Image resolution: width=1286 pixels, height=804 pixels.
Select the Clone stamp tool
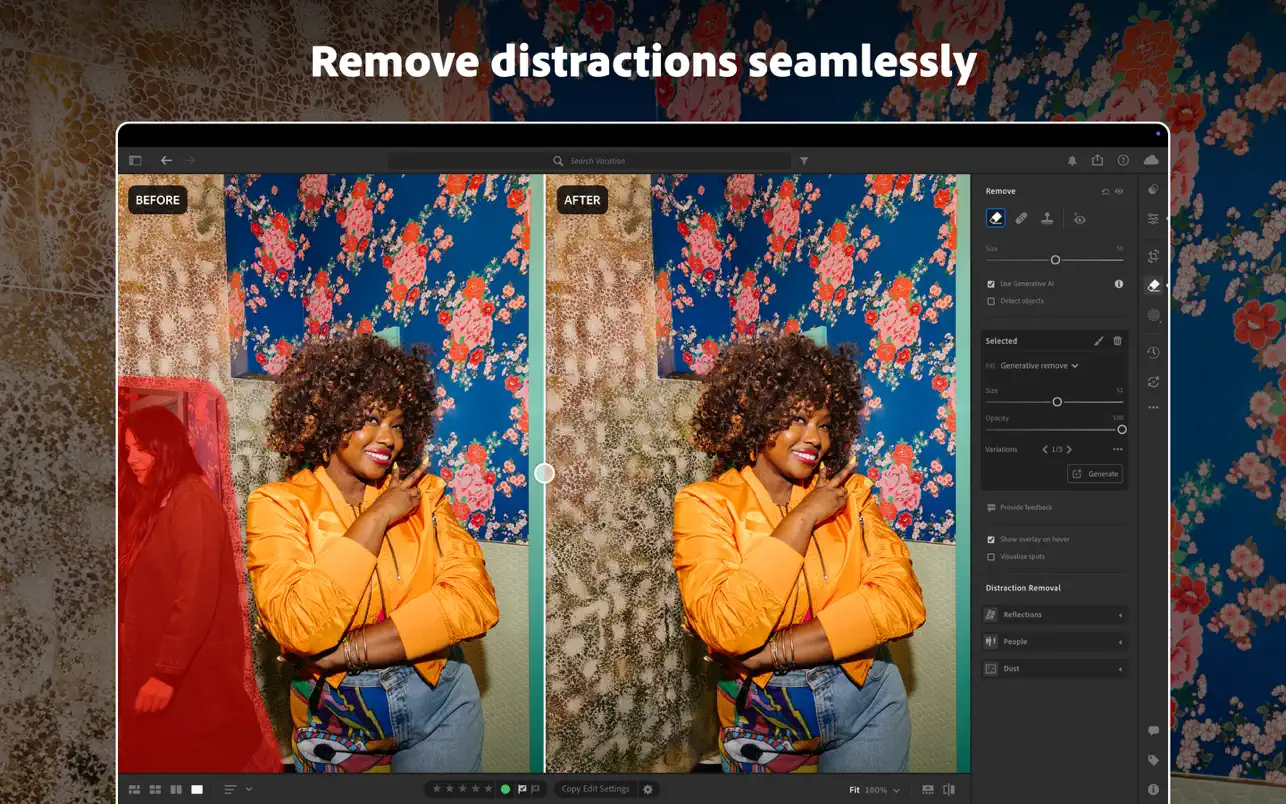click(1047, 218)
